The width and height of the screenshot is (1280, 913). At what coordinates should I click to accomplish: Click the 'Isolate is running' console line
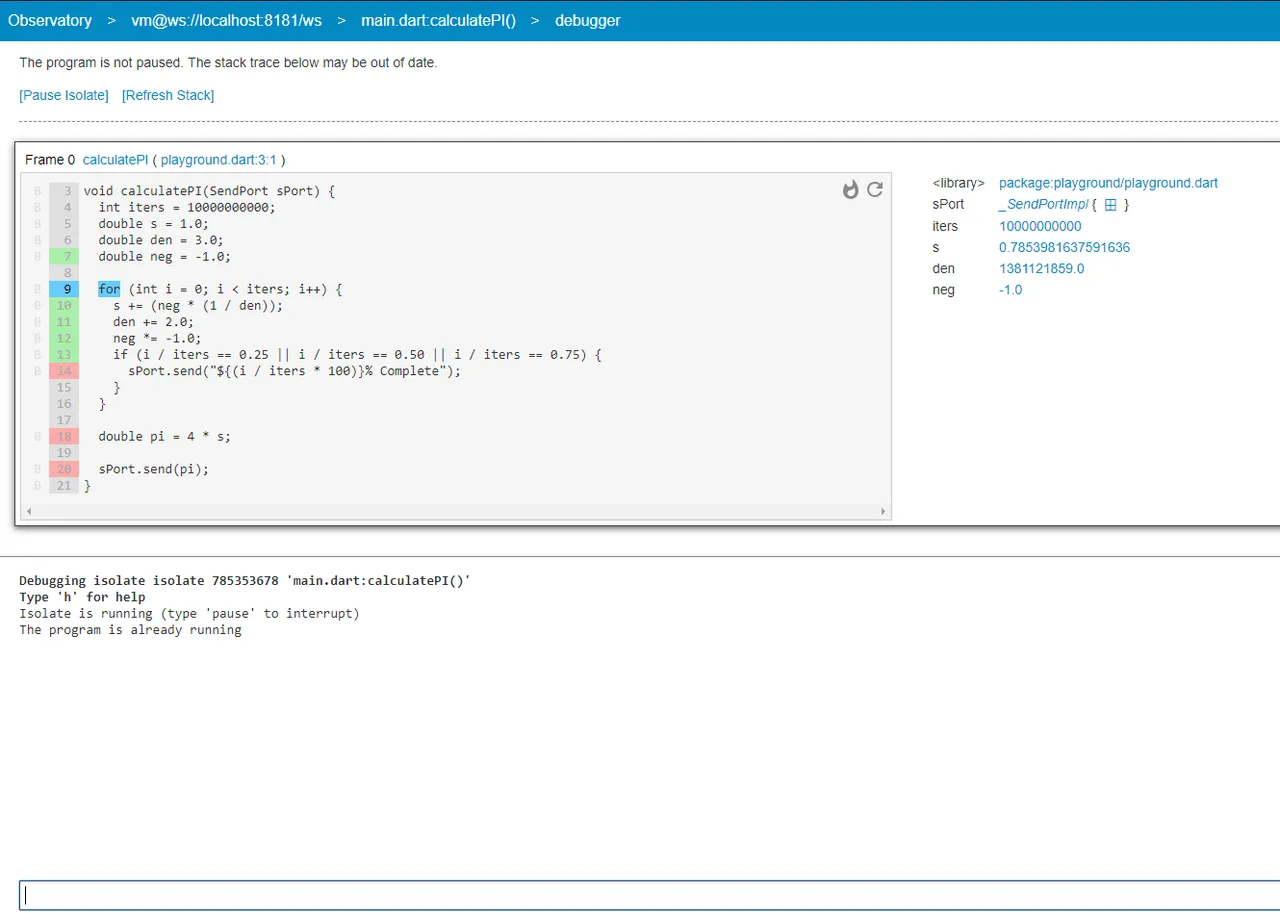189,613
